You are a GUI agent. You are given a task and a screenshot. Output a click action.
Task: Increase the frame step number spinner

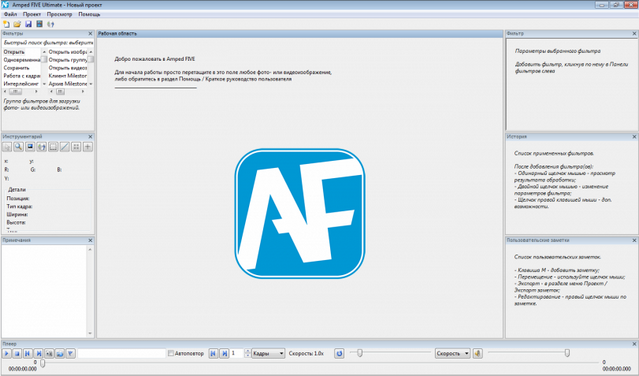(247, 351)
